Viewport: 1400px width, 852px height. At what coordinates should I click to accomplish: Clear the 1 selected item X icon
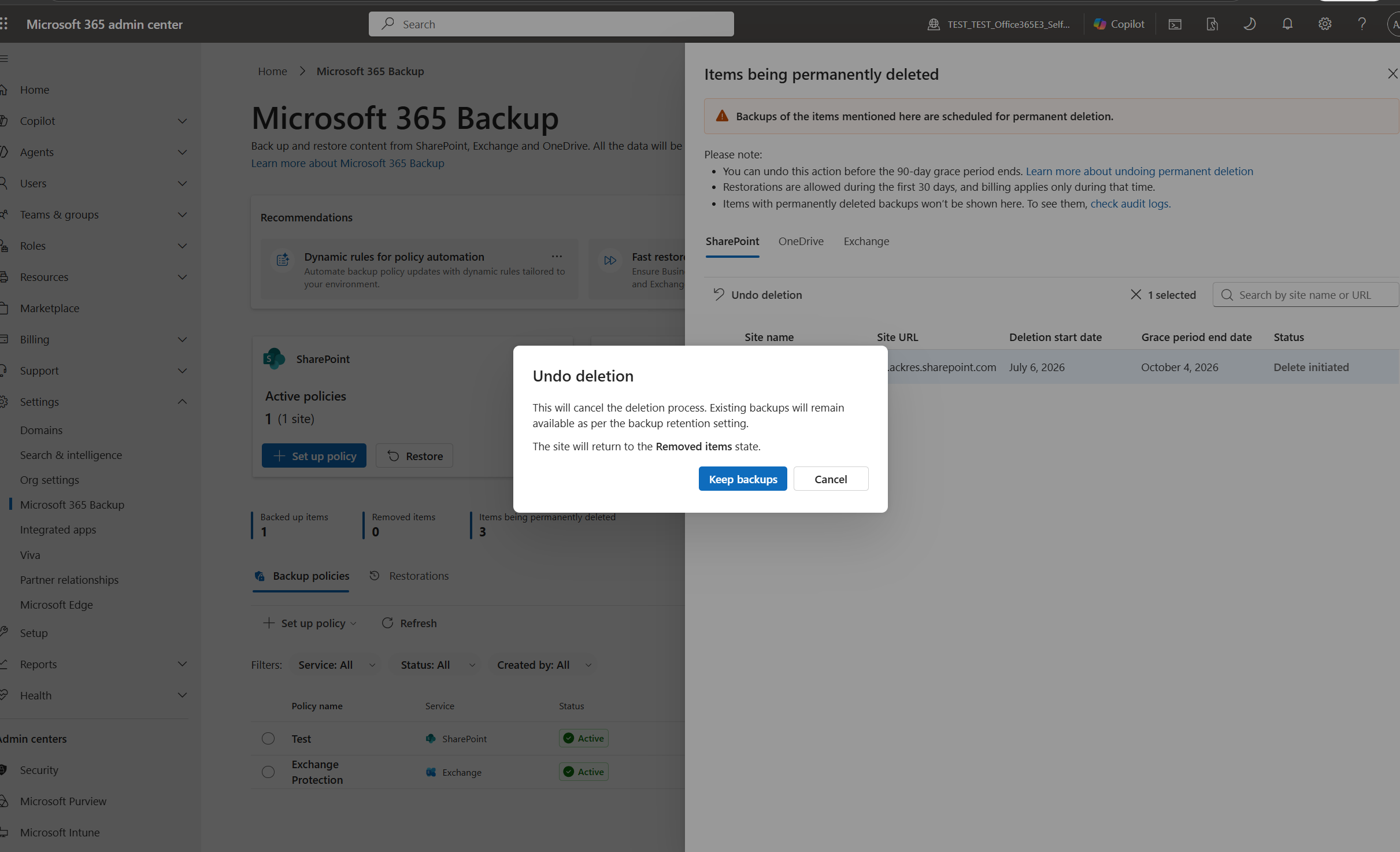click(x=1136, y=294)
